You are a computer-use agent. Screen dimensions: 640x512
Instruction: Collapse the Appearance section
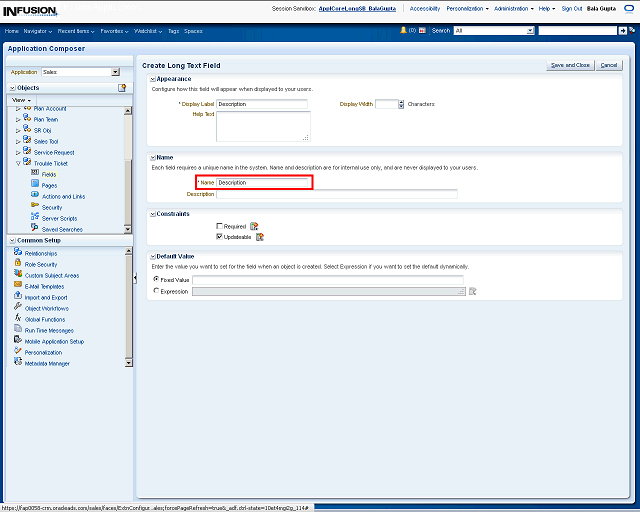152,78
